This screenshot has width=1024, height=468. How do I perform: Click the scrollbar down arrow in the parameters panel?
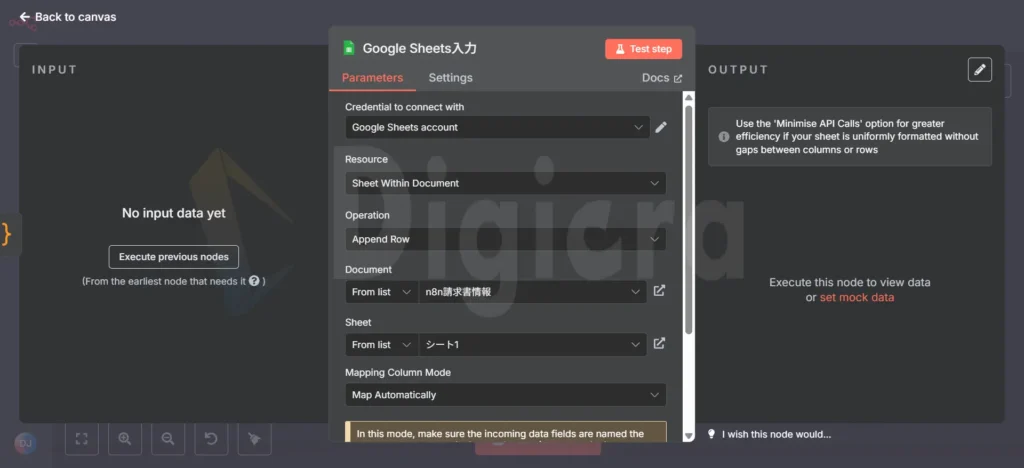(x=688, y=435)
